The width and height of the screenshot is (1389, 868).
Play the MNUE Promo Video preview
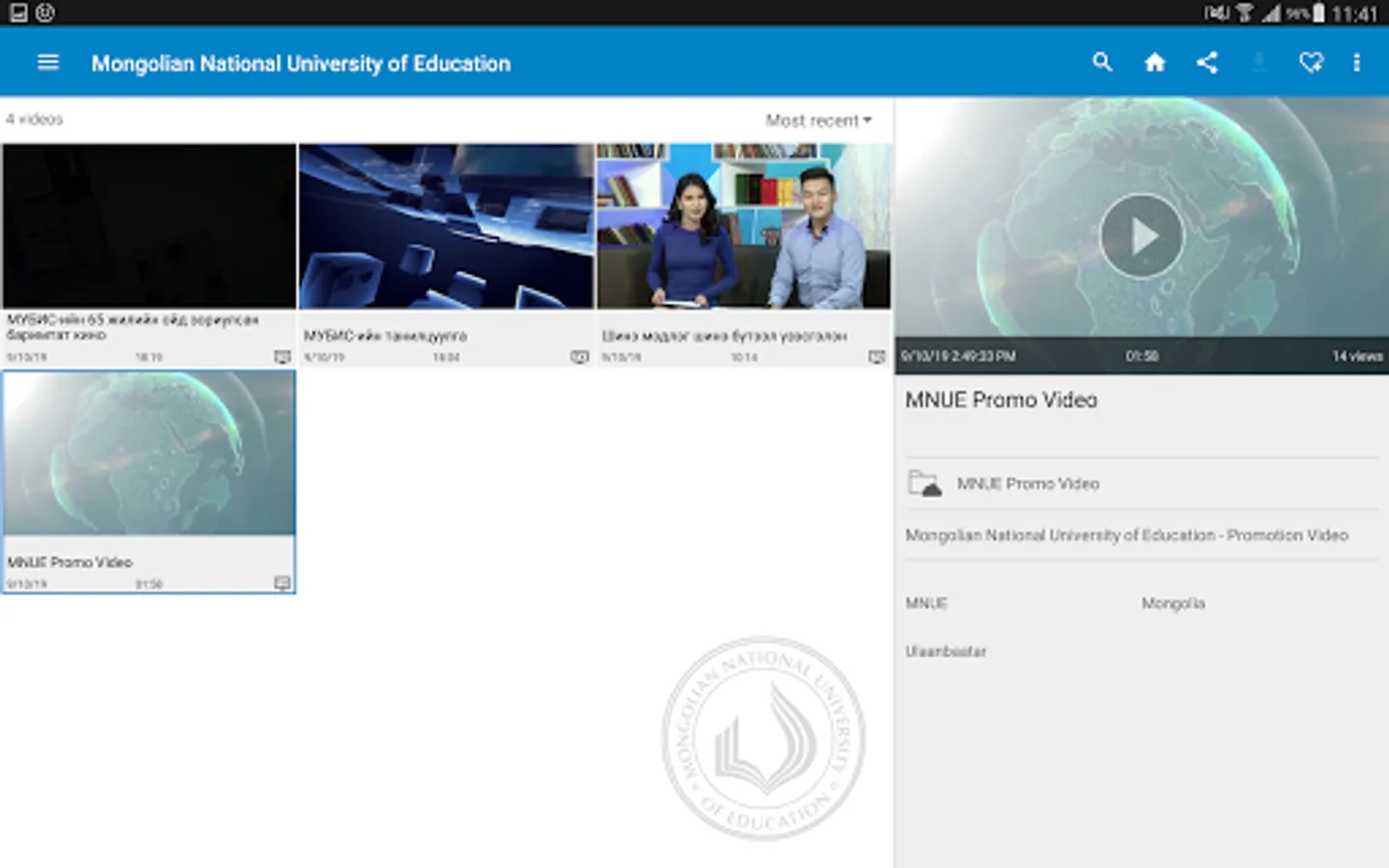[x=1141, y=236]
